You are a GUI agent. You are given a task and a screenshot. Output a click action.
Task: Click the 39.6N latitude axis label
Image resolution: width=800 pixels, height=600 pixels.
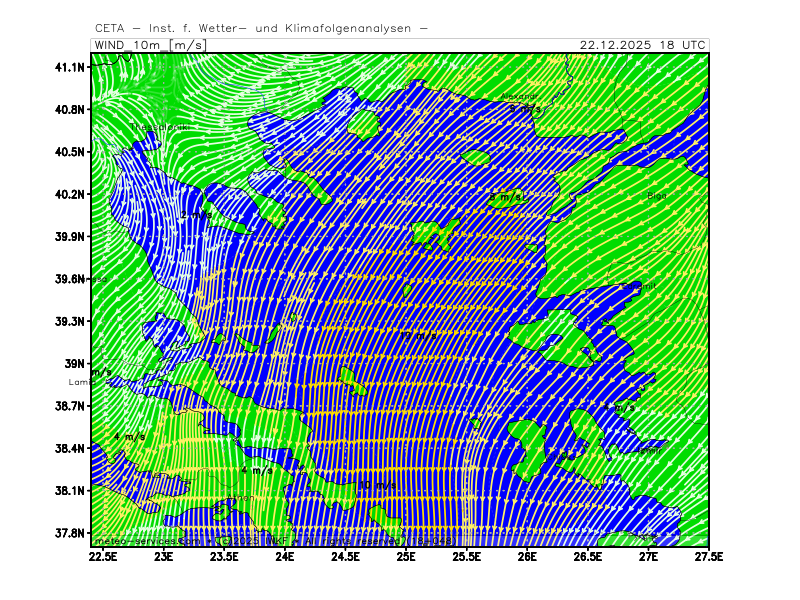coord(70,279)
